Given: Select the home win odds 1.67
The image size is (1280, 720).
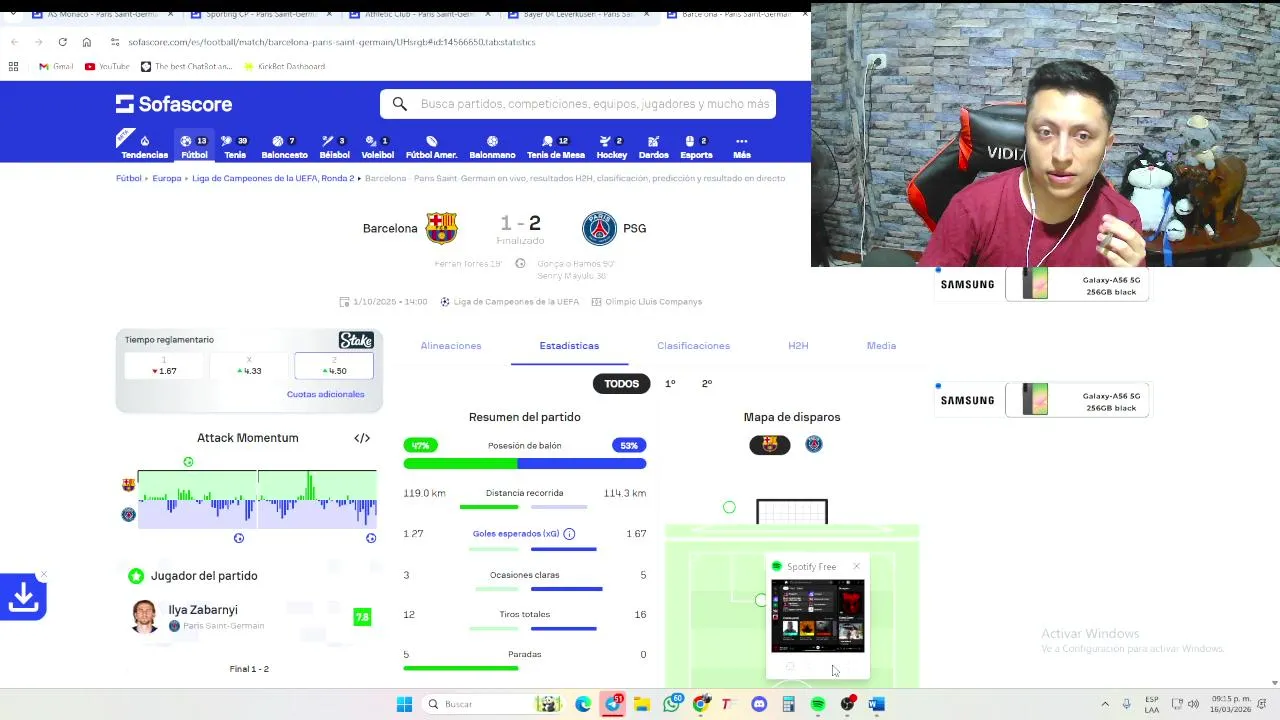Looking at the screenshot, I should point(164,366).
